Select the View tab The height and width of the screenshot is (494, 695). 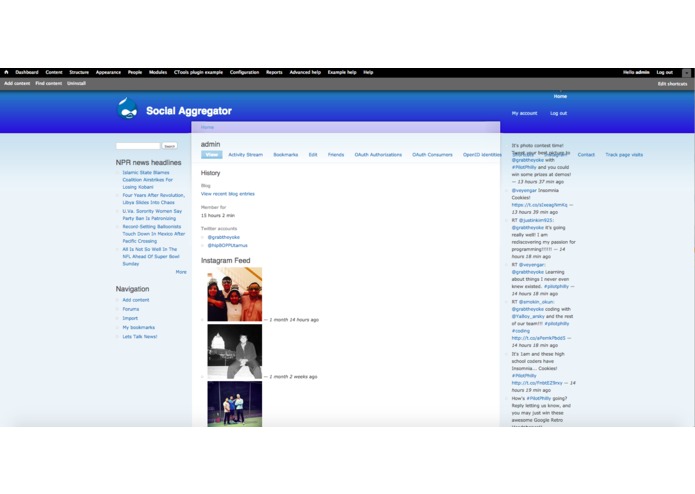pos(211,155)
